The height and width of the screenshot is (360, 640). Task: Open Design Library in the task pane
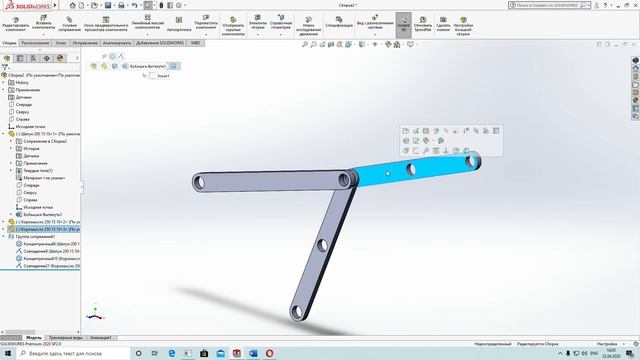636,77
